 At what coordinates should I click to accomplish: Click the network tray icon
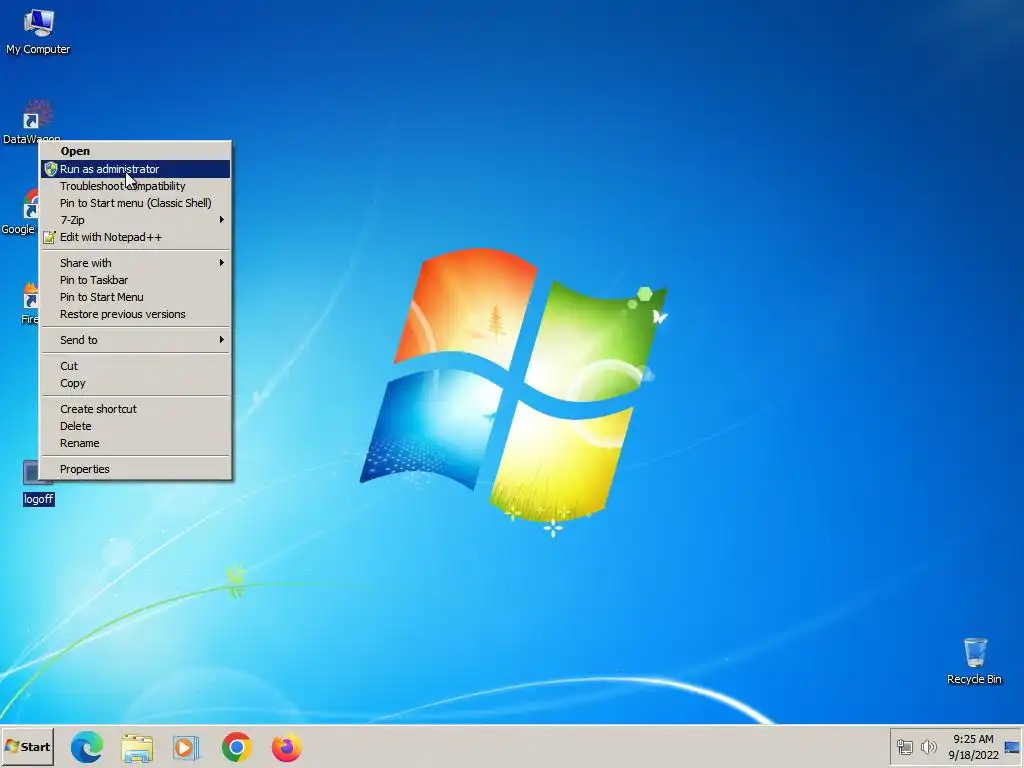click(x=904, y=747)
